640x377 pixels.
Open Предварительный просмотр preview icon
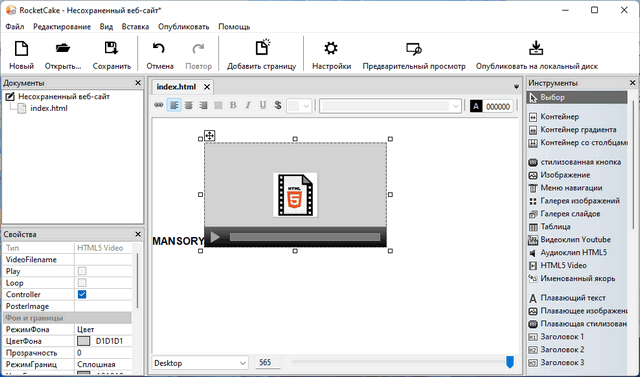tap(413, 49)
